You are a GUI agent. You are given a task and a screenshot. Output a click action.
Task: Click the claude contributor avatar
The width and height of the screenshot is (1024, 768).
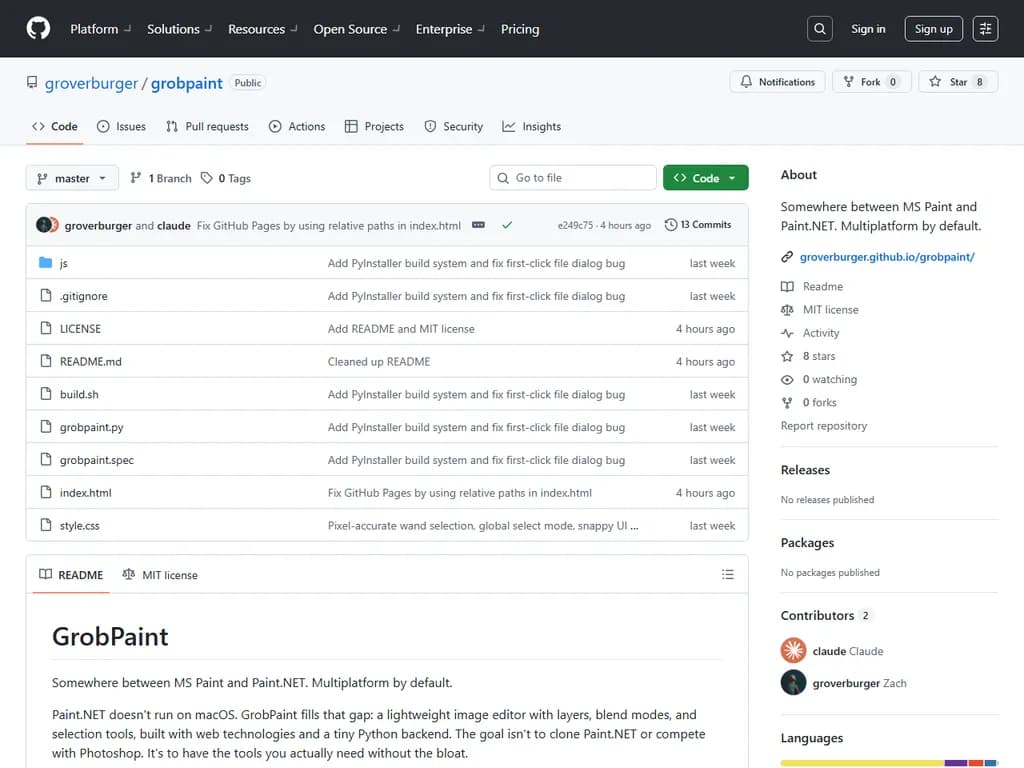click(793, 651)
